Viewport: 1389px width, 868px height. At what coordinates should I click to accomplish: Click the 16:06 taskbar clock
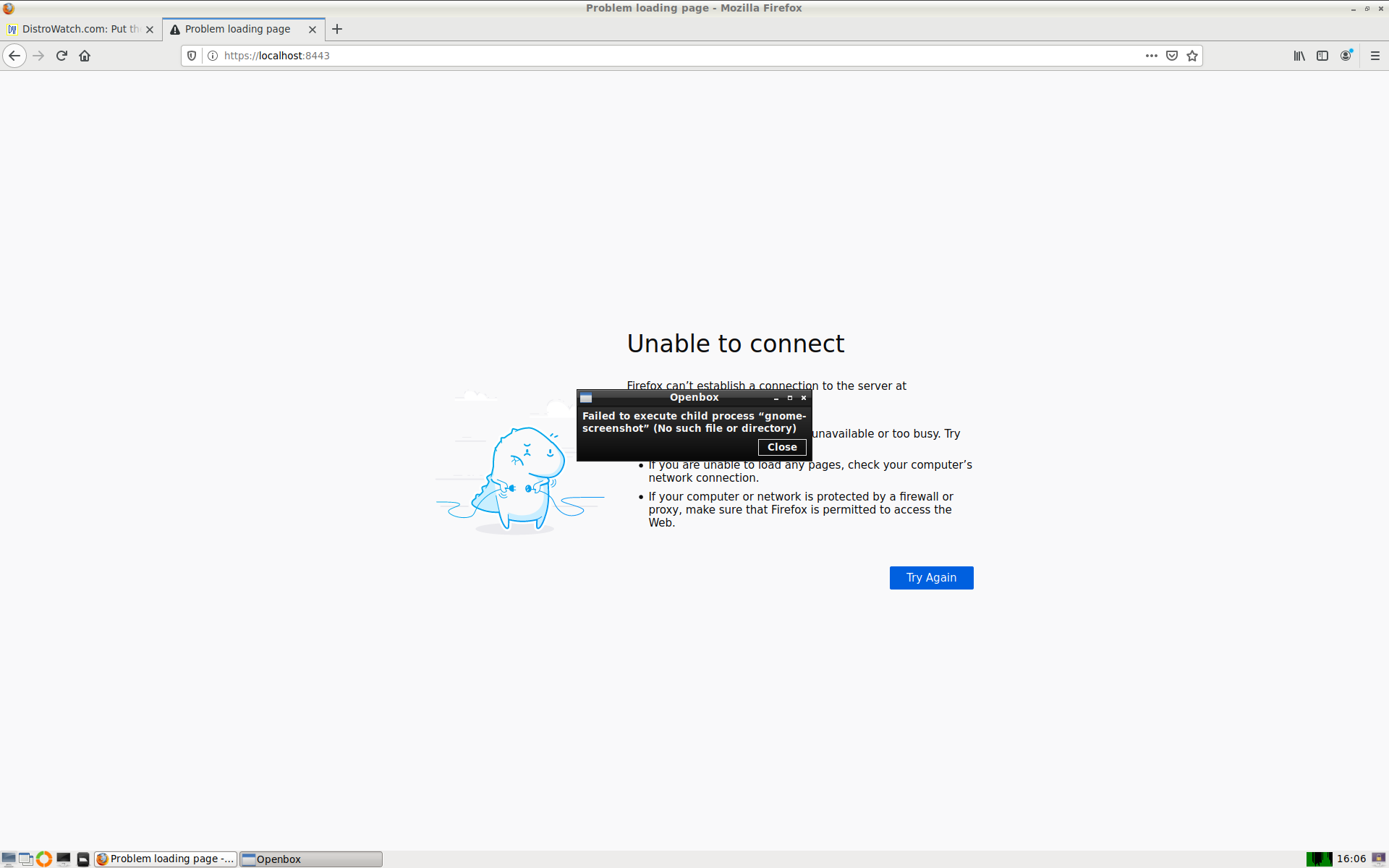tap(1351, 859)
